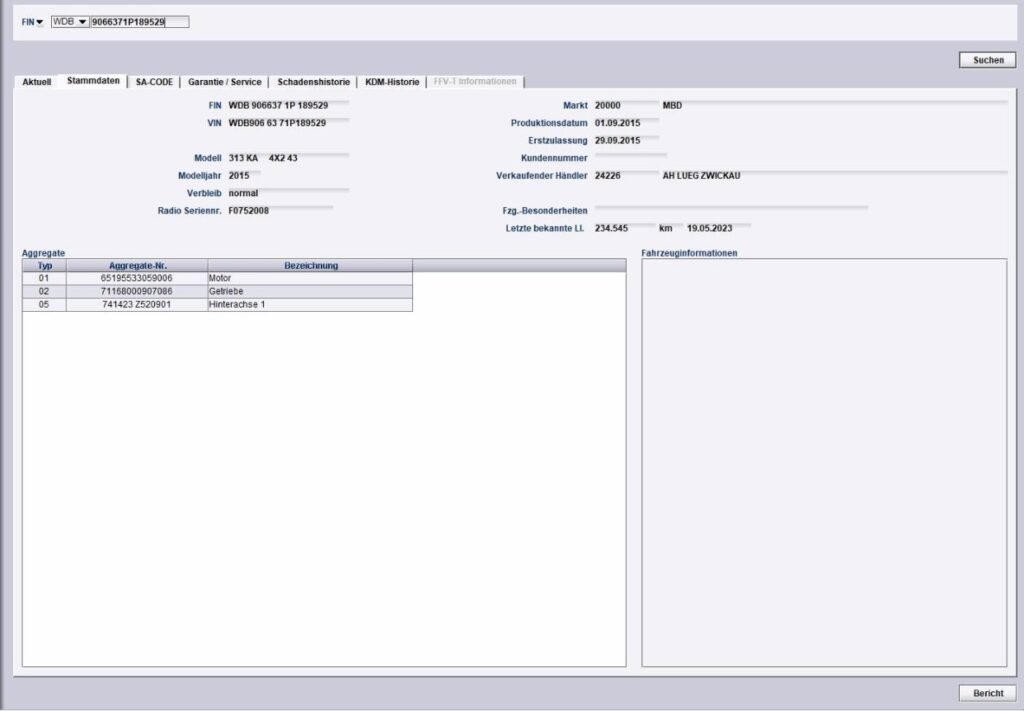1024x711 pixels.
Task: Click inside the Fahrzeuginformationen panel
Action: tap(824, 463)
